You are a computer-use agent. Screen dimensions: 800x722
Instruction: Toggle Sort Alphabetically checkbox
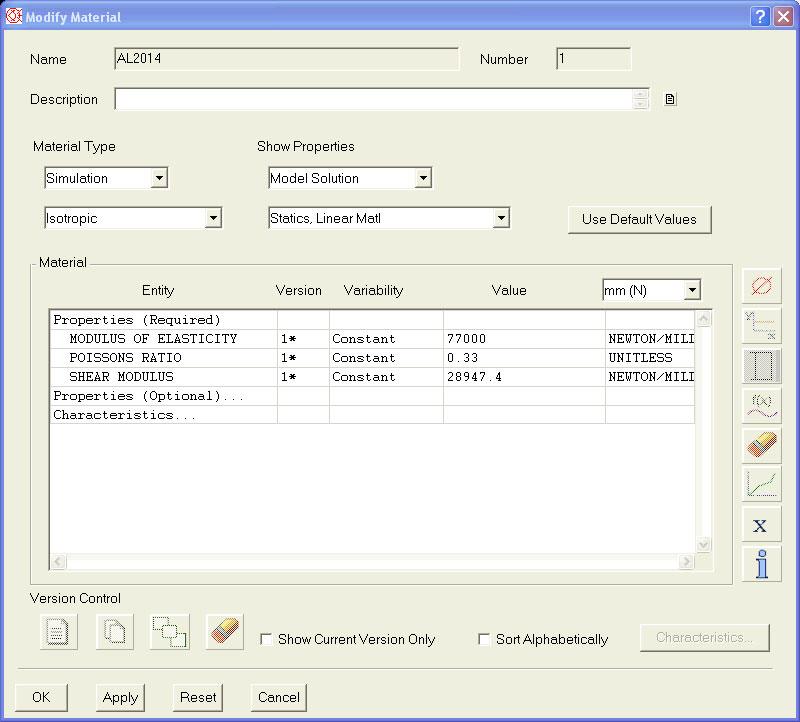click(x=484, y=639)
